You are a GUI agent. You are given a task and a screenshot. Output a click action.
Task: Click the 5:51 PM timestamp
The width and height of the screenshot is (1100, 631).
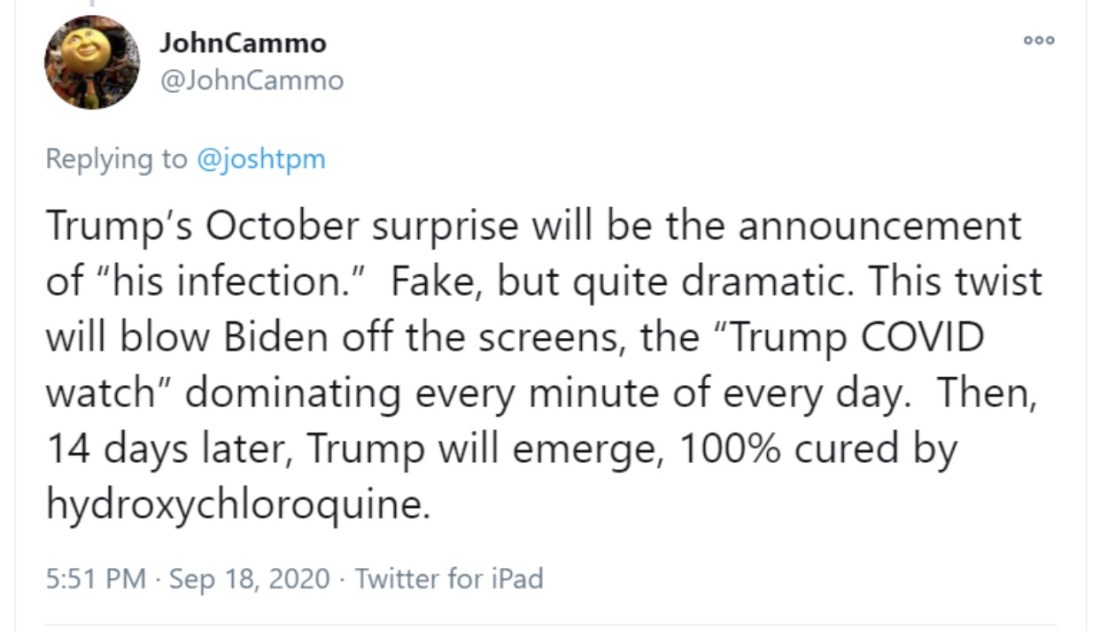click(95, 578)
